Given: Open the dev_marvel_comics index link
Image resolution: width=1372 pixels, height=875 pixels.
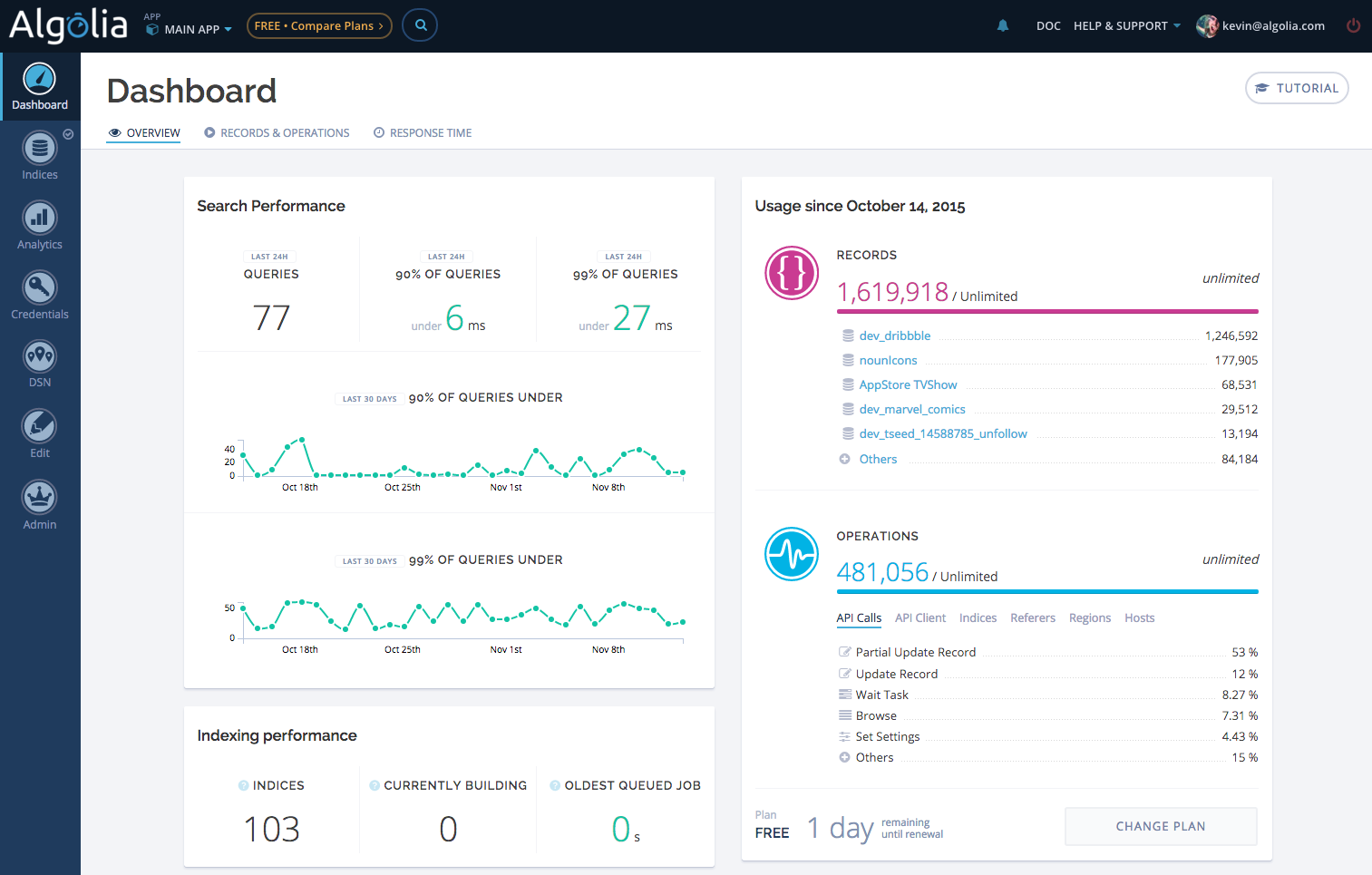Looking at the screenshot, I should pos(912,409).
